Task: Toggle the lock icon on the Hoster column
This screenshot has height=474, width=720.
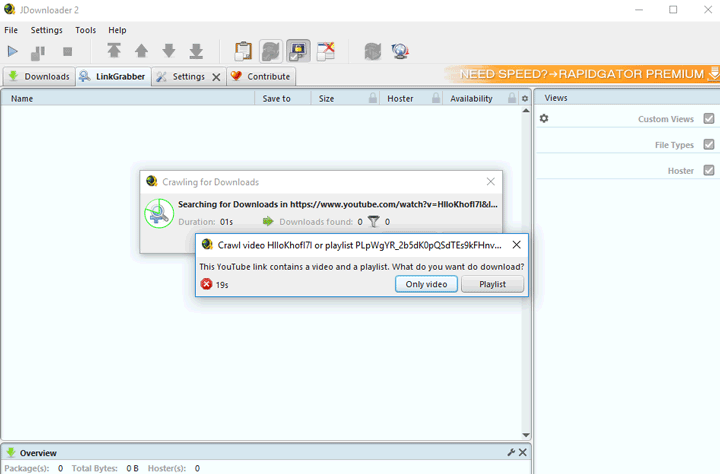Action: coord(436,98)
